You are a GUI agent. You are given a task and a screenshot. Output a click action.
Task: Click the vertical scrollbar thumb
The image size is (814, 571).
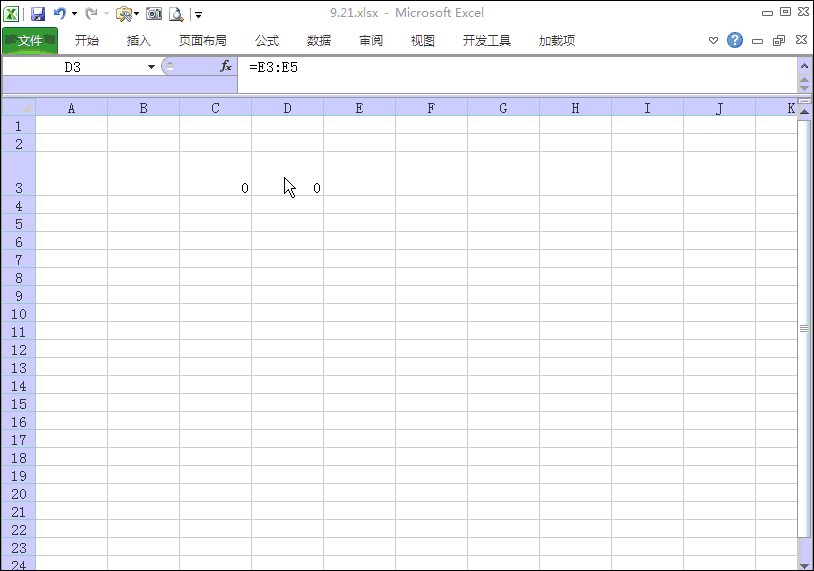click(804, 328)
